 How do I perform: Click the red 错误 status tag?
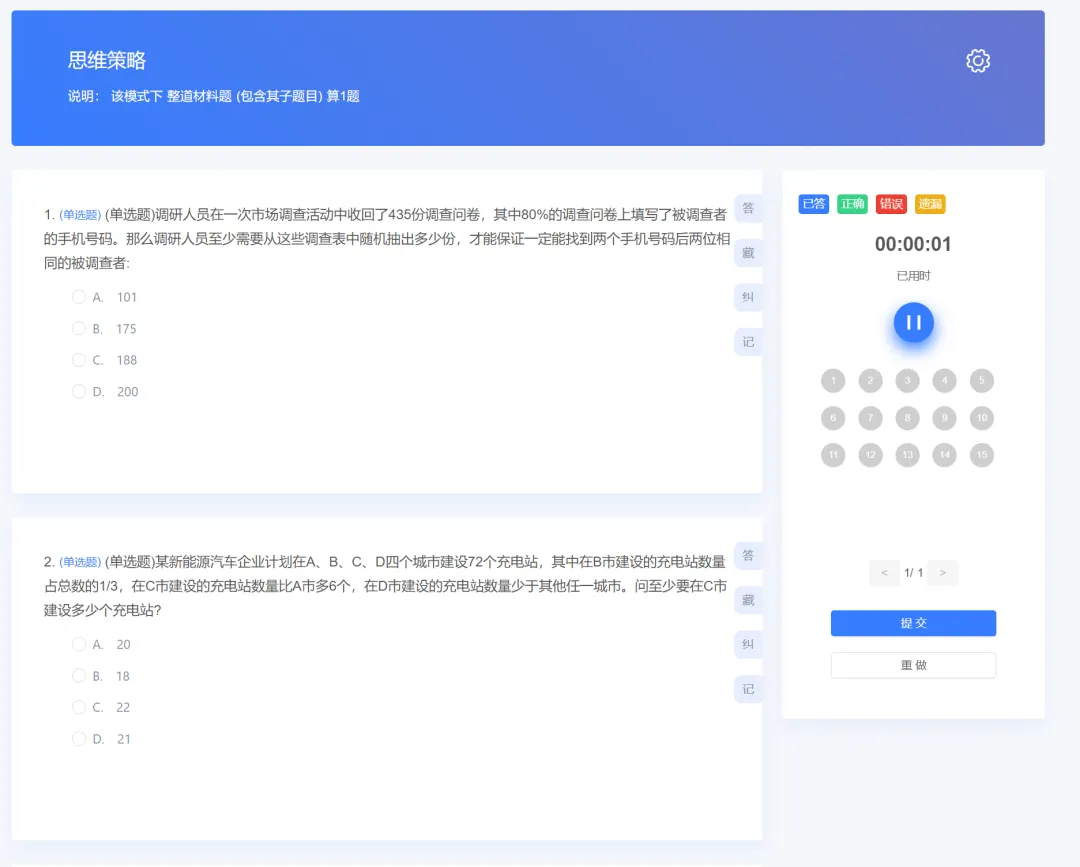(891, 204)
